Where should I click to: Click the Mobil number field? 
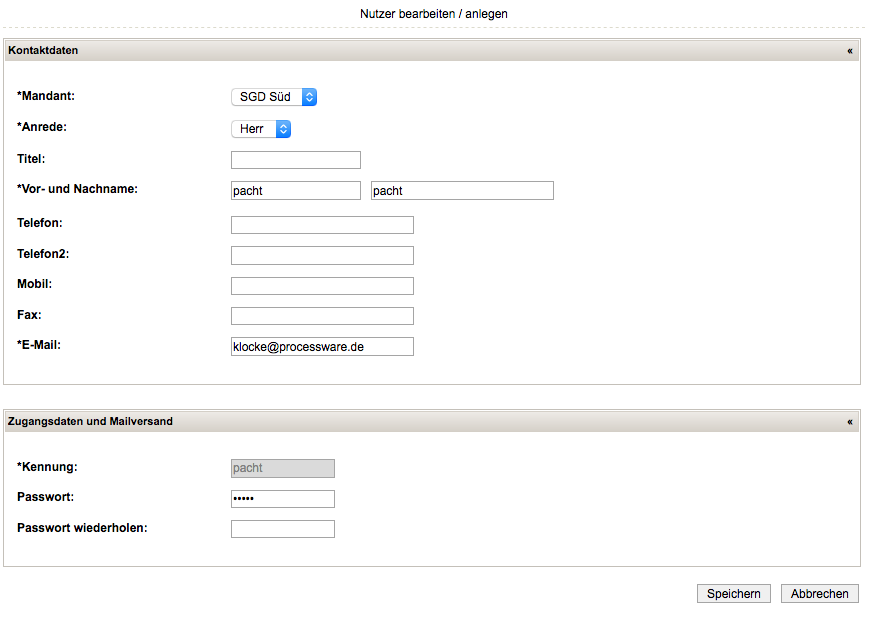[x=322, y=286]
